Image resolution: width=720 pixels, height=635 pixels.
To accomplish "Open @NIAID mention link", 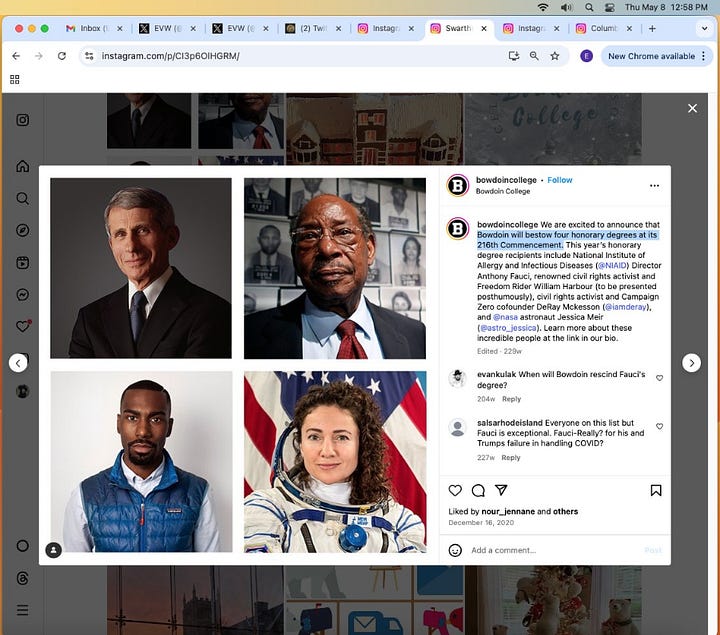I will coord(612,265).
